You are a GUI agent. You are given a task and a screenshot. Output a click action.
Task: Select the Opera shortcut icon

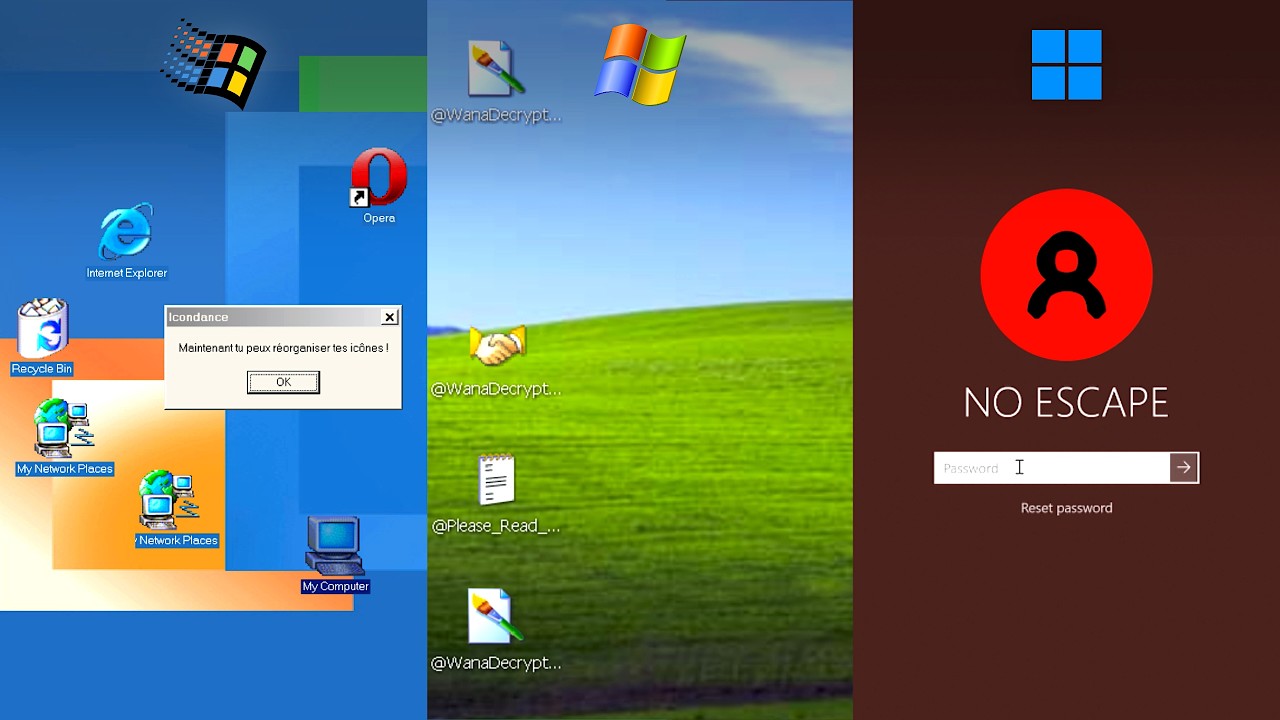click(379, 177)
